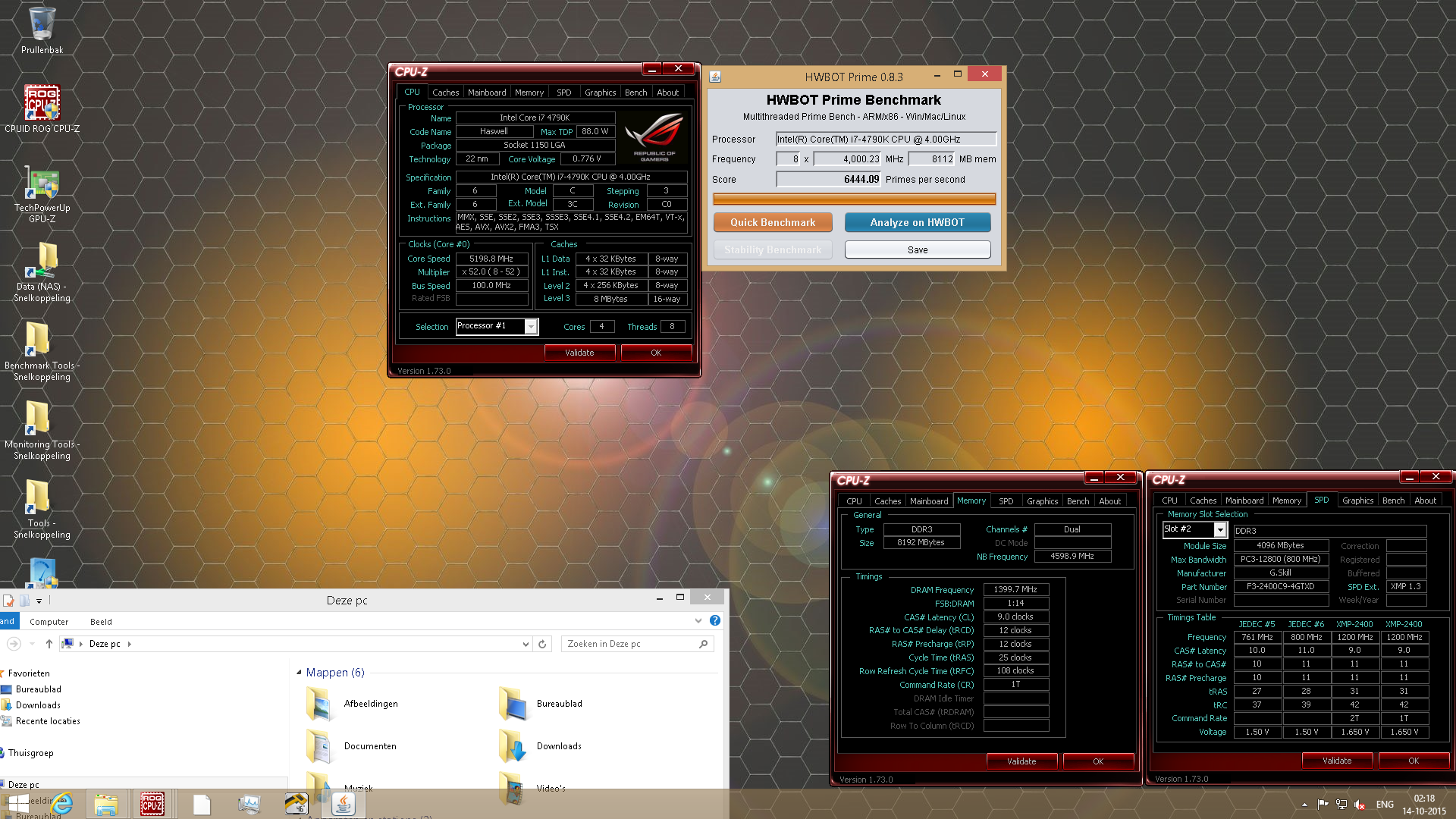Open the Slot #2 memory slot dropdown
1456x819 pixels.
pyautogui.click(x=1219, y=529)
